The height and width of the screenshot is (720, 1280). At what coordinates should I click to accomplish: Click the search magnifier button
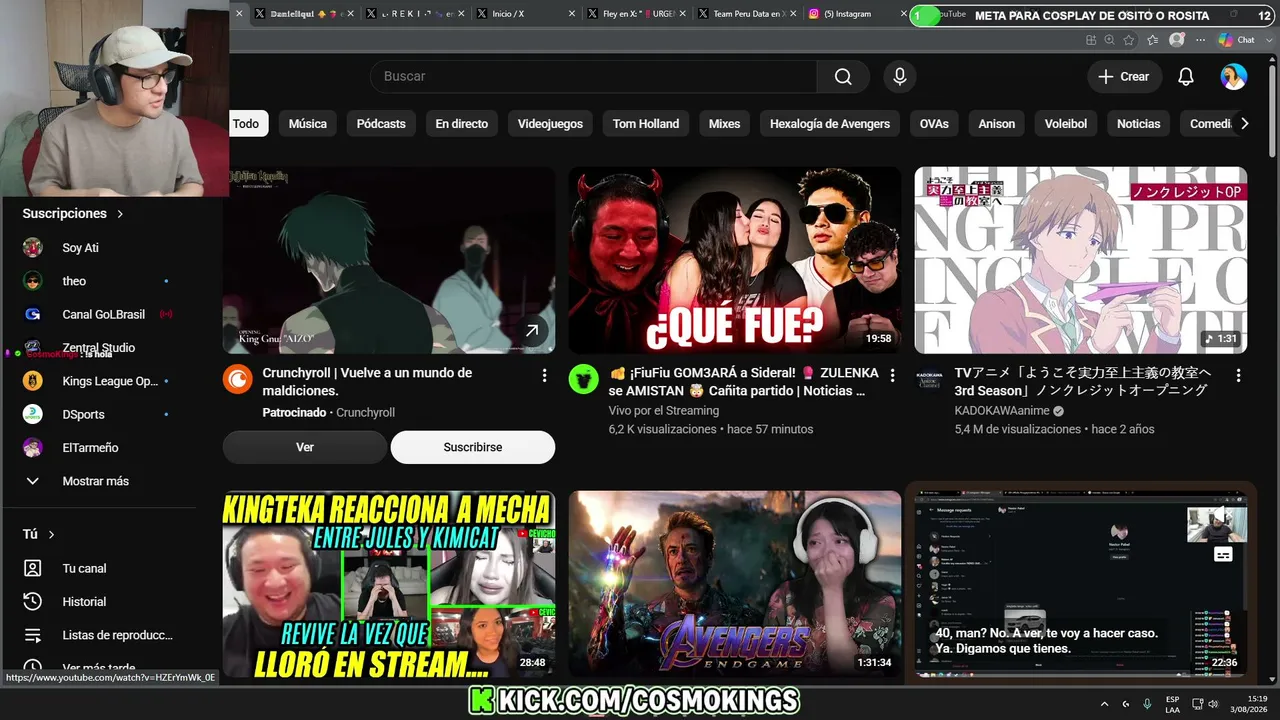(843, 77)
